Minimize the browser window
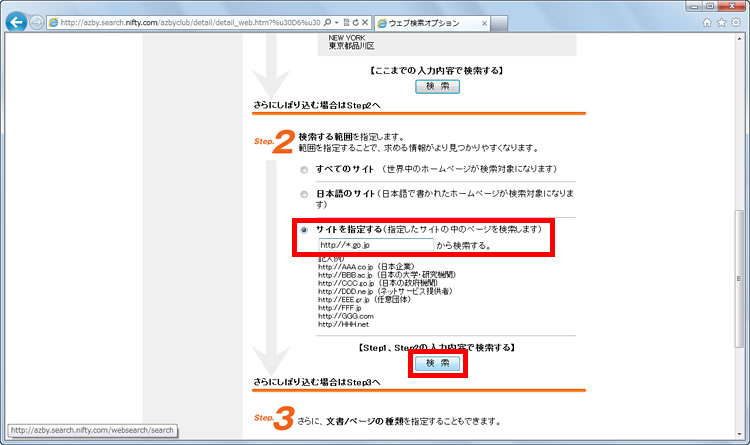 point(694,6)
